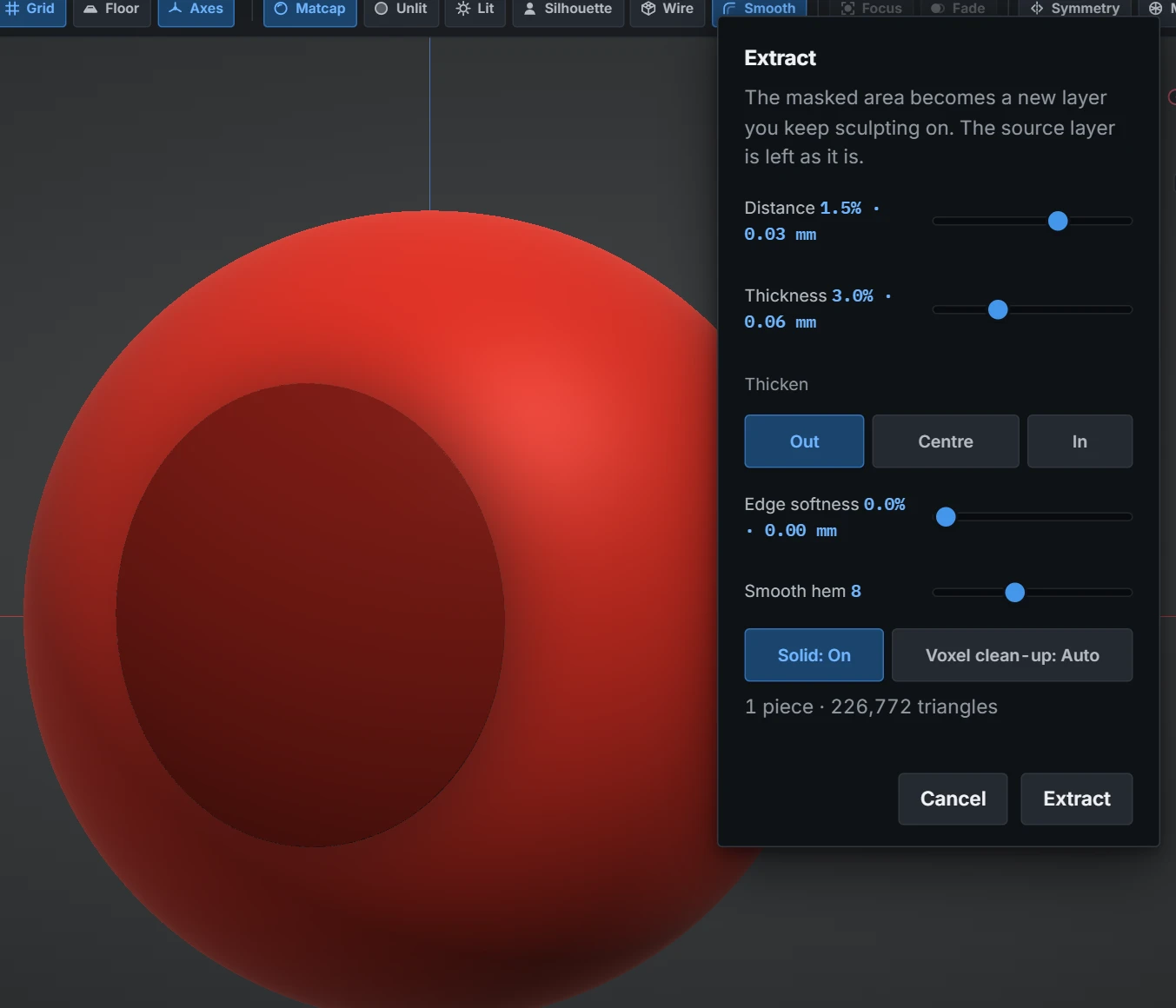
Task: Toggle the Solid: On option
Action: tap(814, 655)
